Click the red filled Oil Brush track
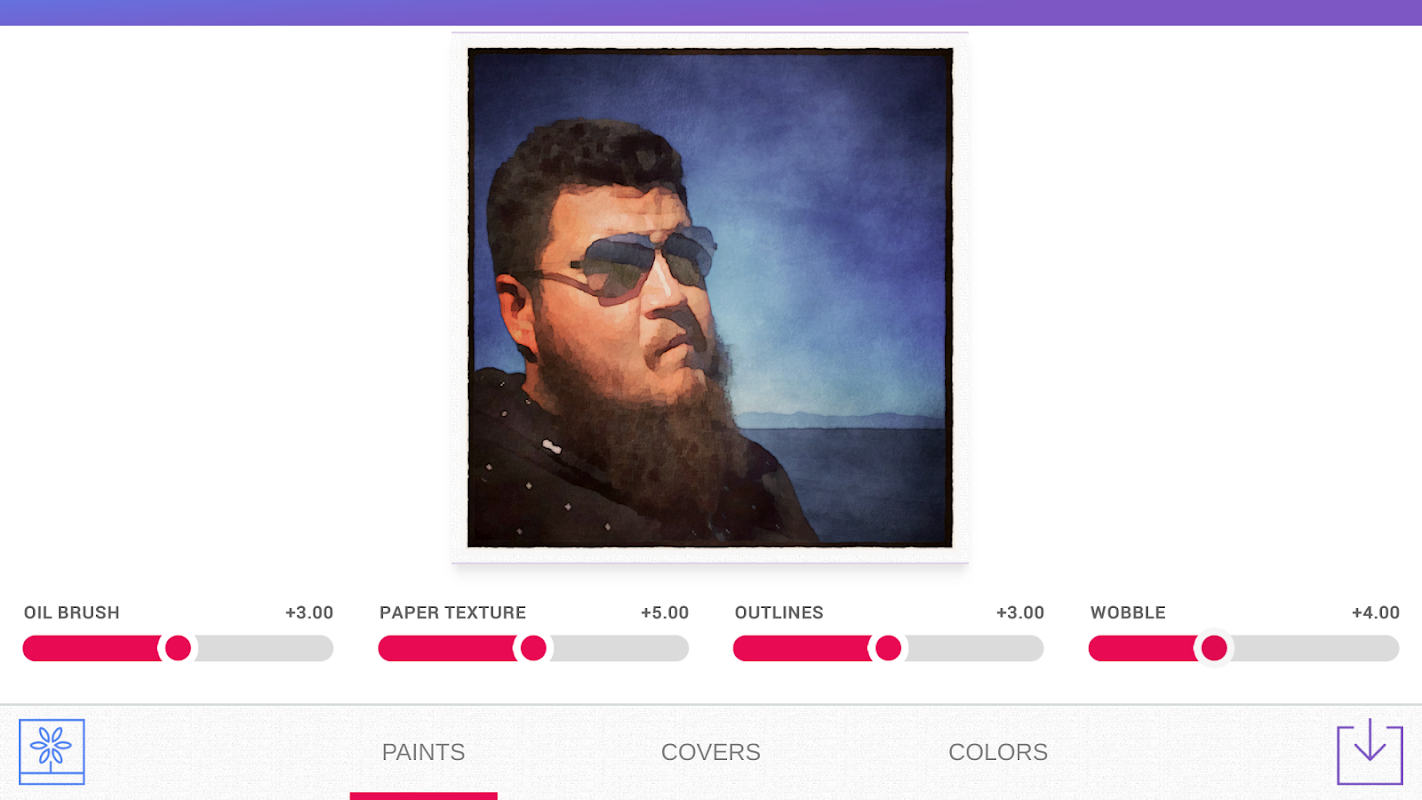The height and width of the screenshot is (800, 1422). pyautogui.click(x=91, y=648)
